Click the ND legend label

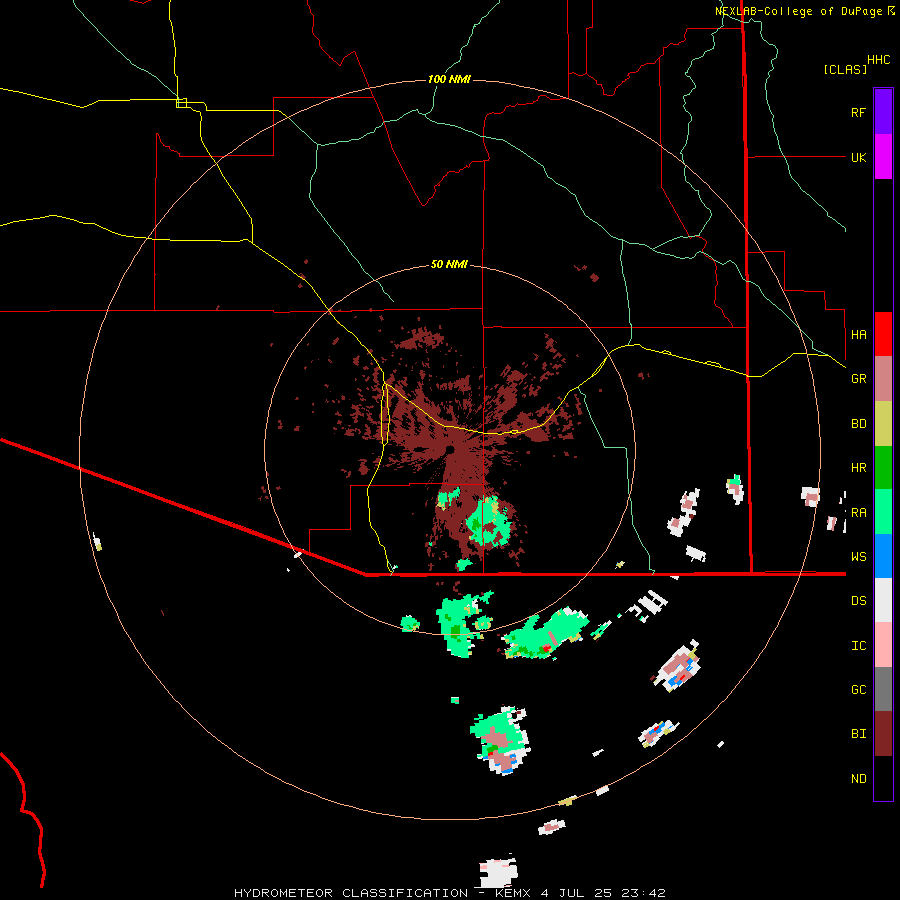point(858,779)
